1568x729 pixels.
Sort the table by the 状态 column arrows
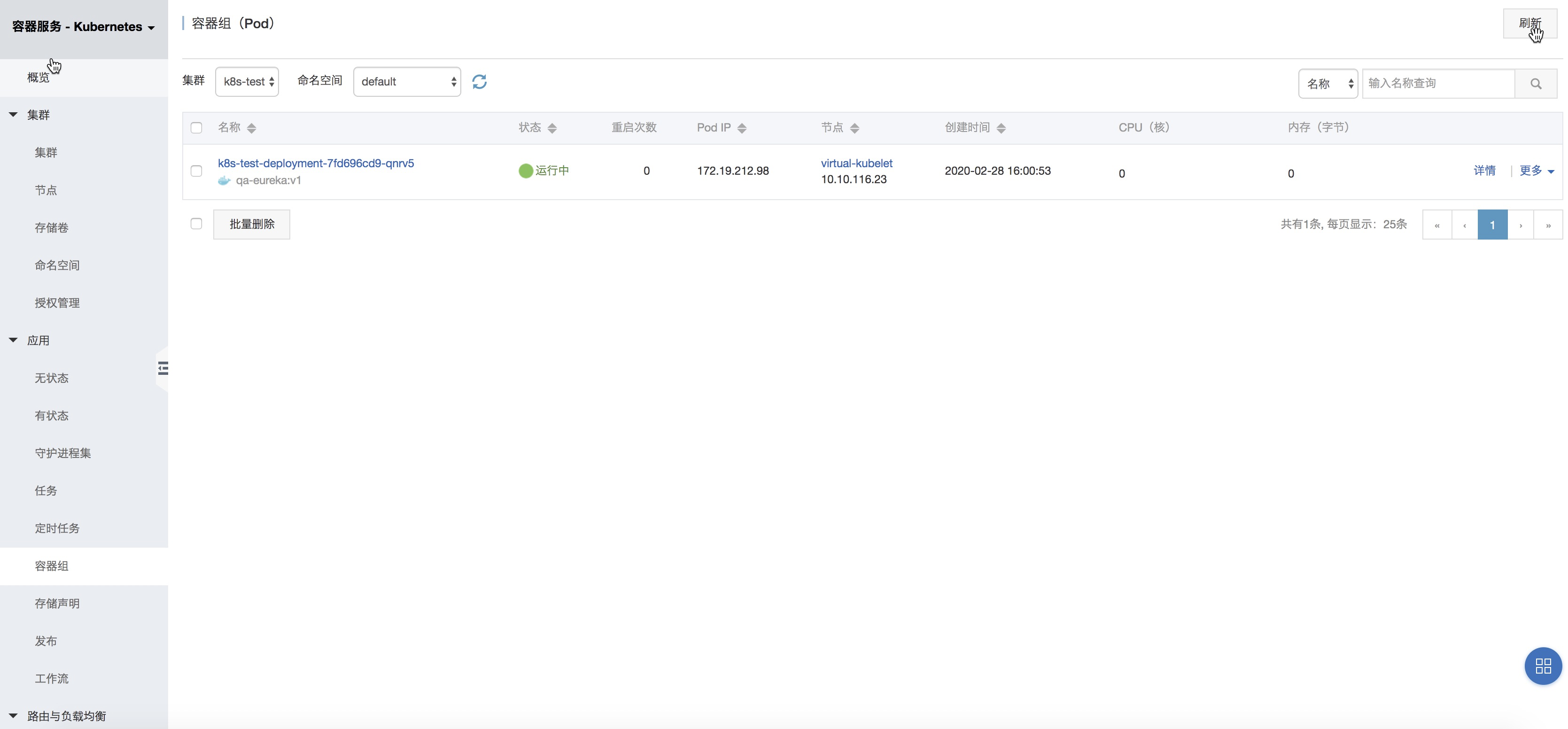pos(552,128)
